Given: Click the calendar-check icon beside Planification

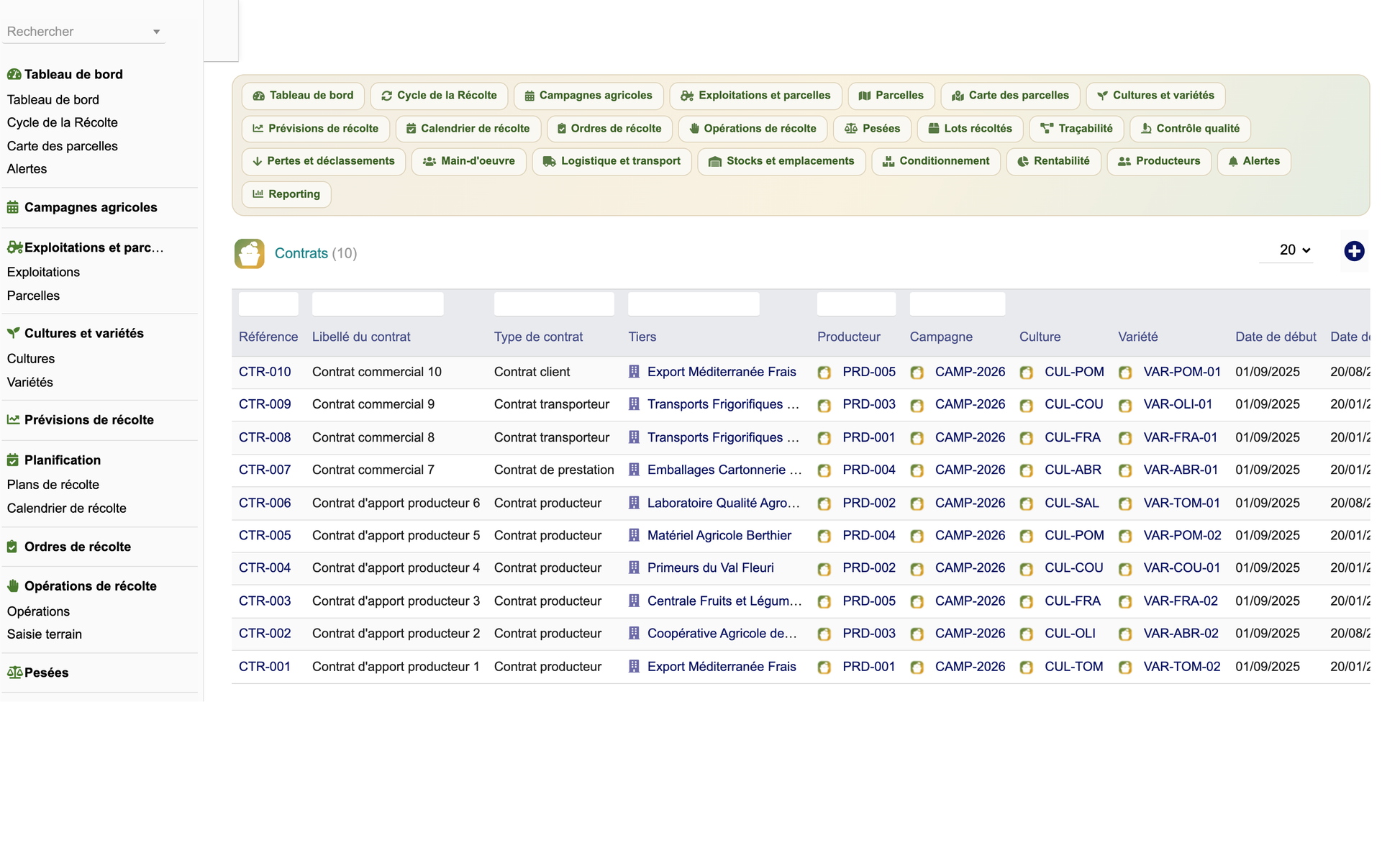Looking at the screenshot, I should click(13, 460).
